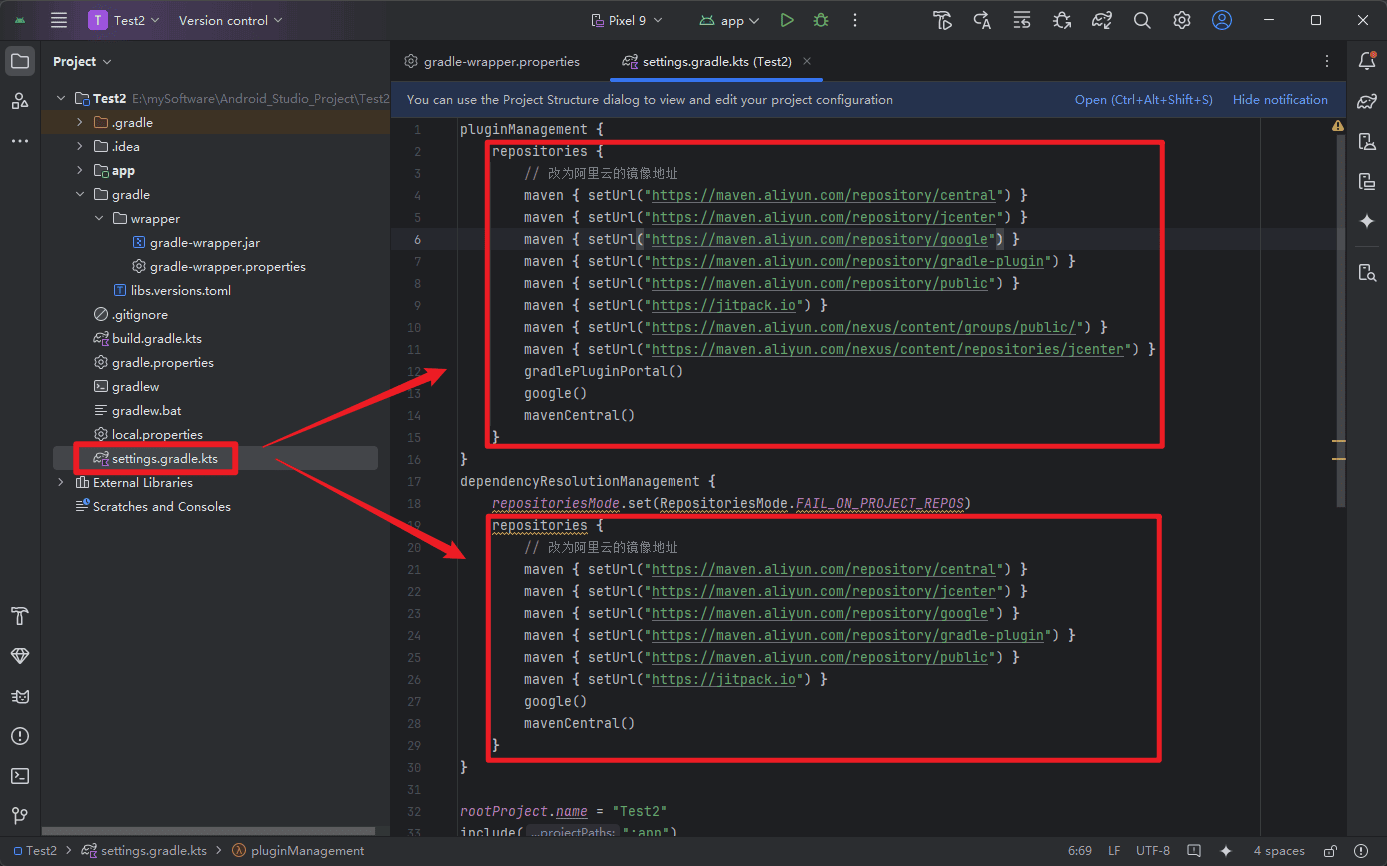1387x866 pixels.
Task: Open the Search Everywhere magnifier icon
Action: [1142, 20]
